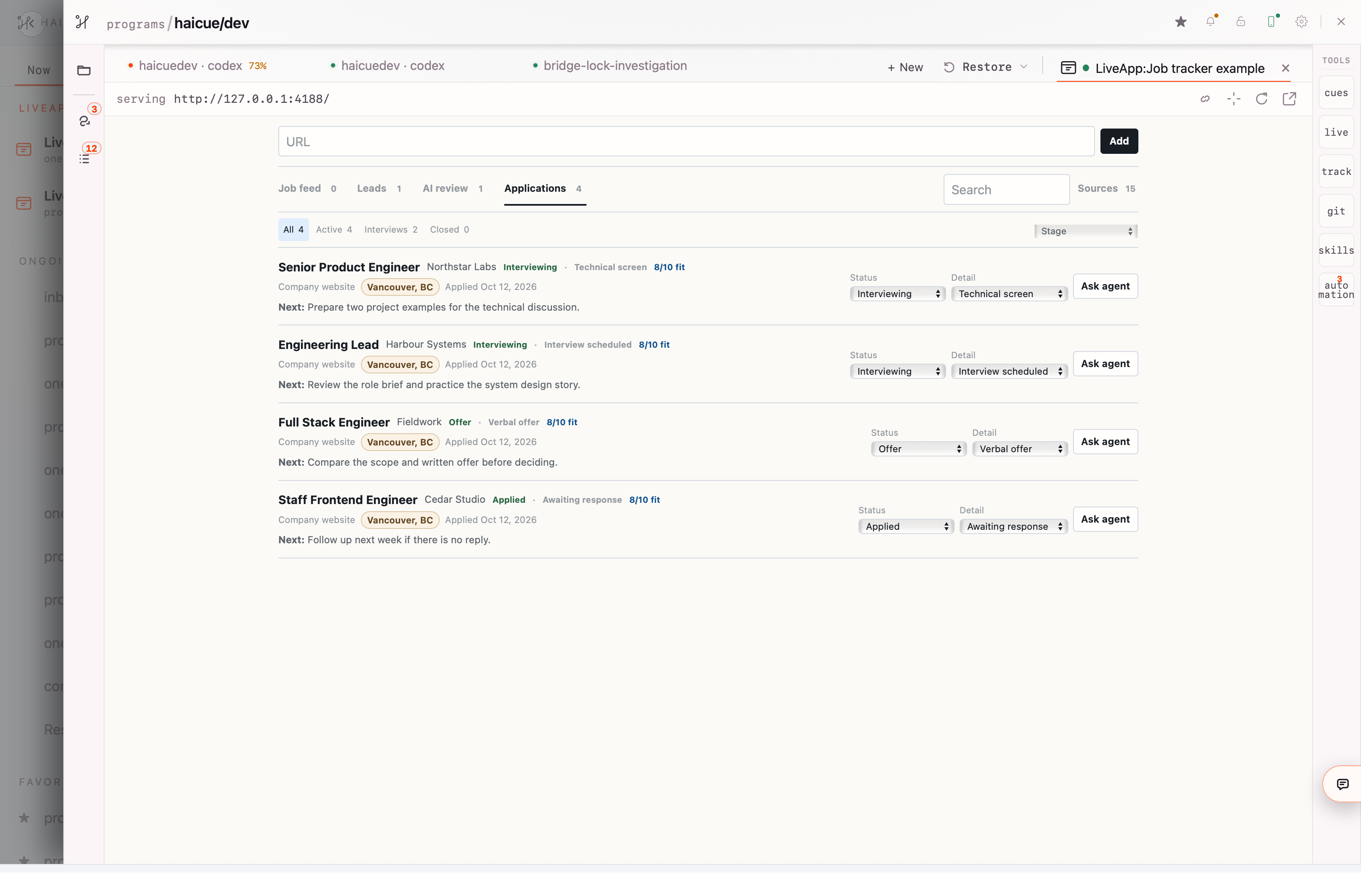Focus the Search applications field
Viewport: 1361px width, 896px height.
pyautogui.click(x=1006, y=189)
